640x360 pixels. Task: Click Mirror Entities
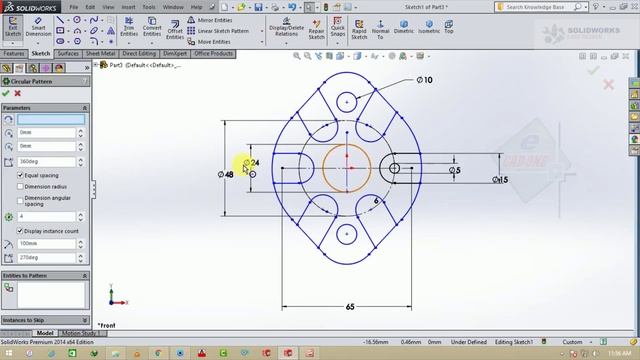point(210,20)
